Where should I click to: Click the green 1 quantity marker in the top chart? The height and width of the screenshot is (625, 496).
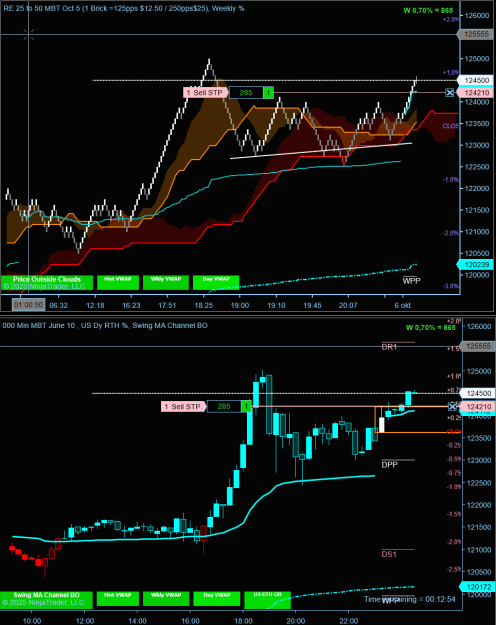[x=268, y=92]
